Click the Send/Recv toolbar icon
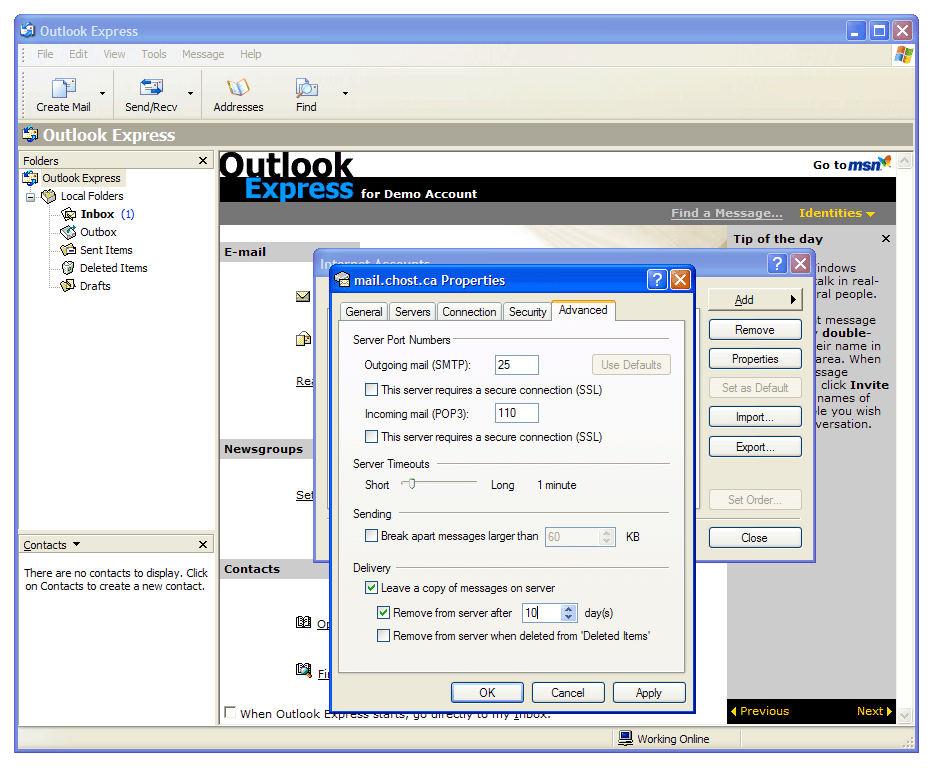 (x=151, y=88)
